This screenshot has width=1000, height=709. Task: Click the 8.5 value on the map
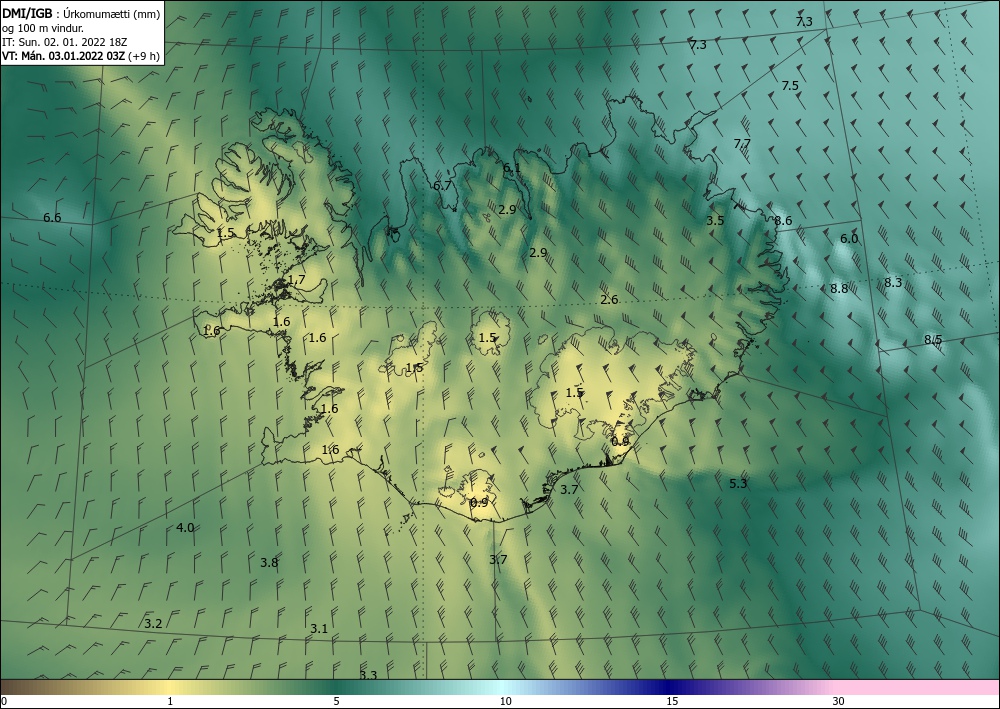(933, 340)
